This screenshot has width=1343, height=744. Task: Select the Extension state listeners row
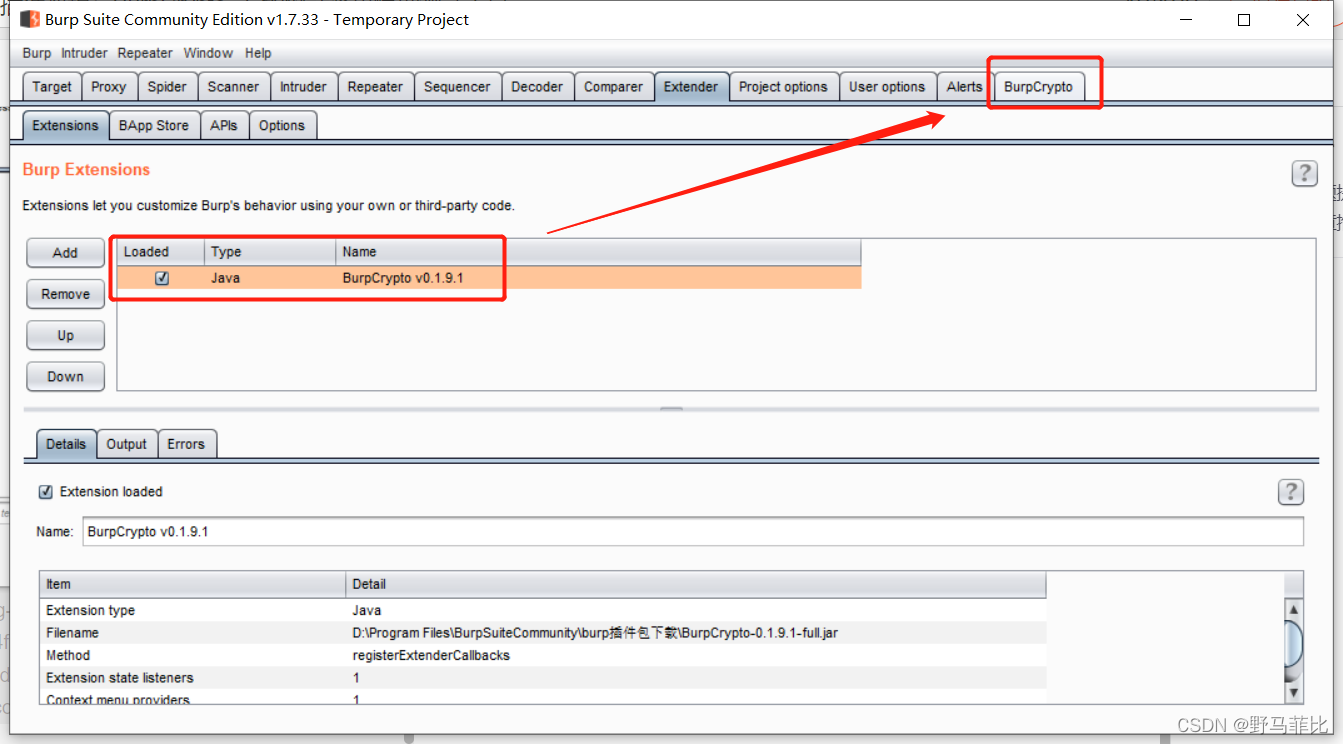(x=543, y=678)
